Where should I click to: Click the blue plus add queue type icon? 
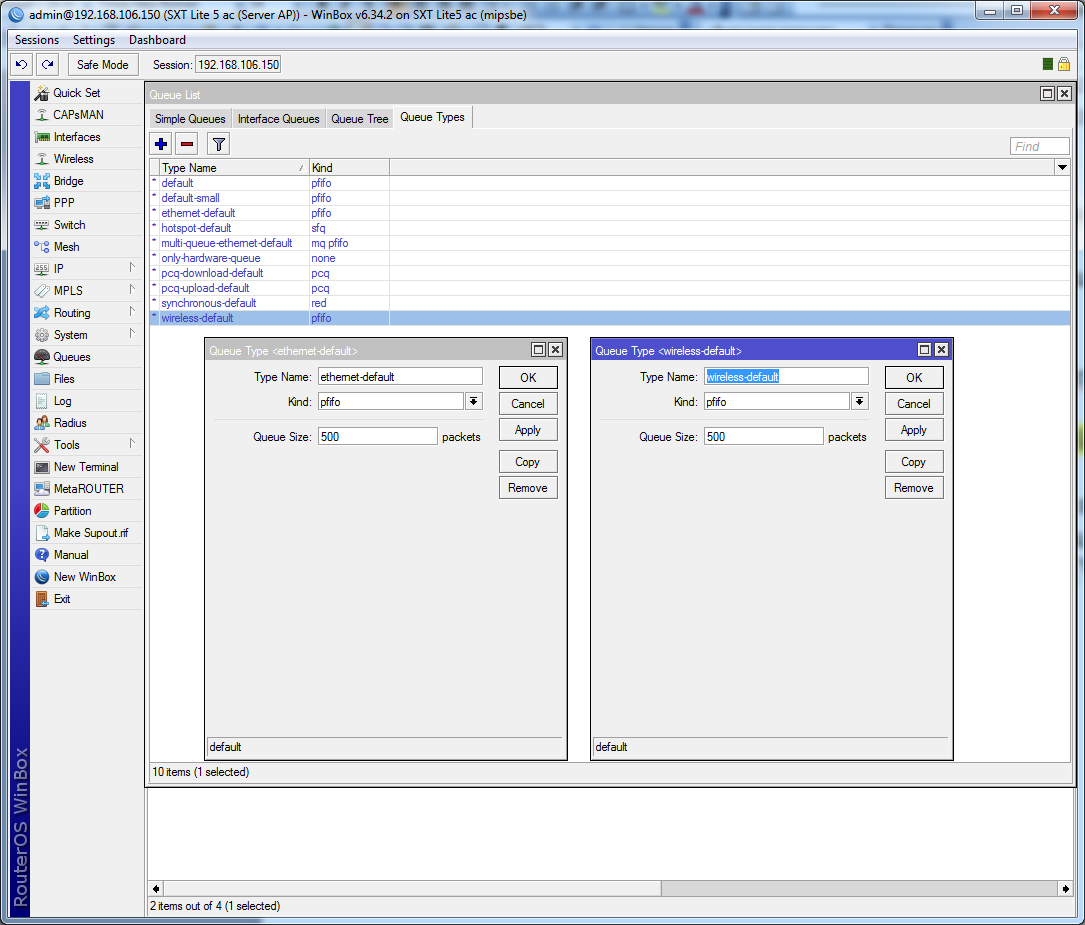coord(161,144)
